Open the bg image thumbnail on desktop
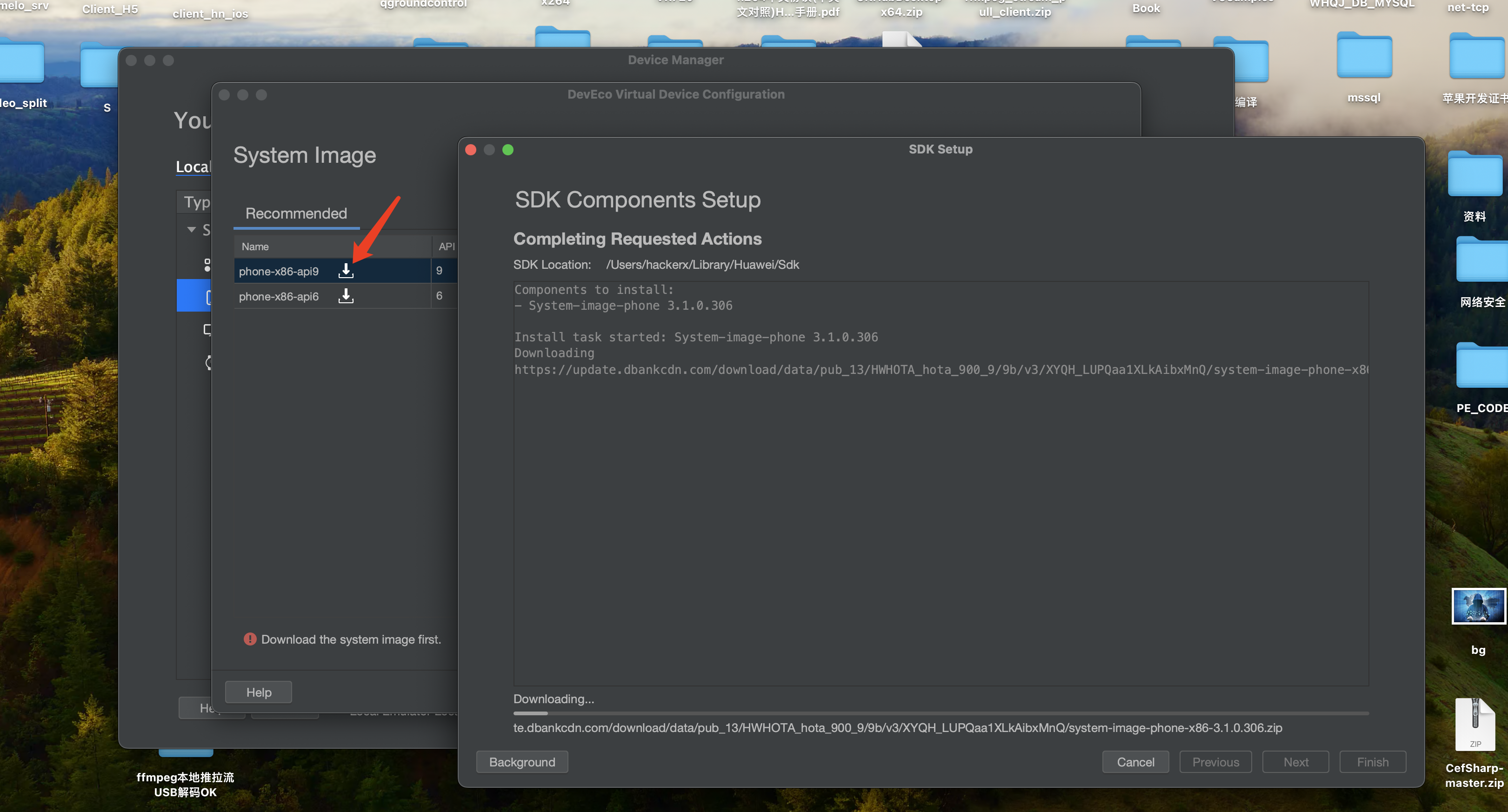This screenshot has width=1508, height=812. [1478, 606]
